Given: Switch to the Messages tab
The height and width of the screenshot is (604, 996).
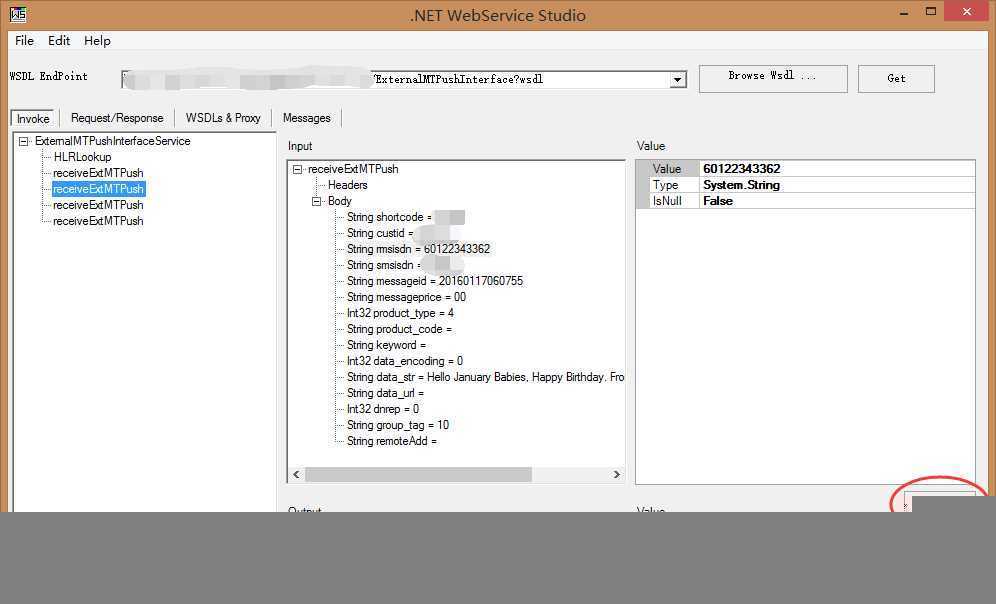Looking at the screenshot, I should [307, 118].
